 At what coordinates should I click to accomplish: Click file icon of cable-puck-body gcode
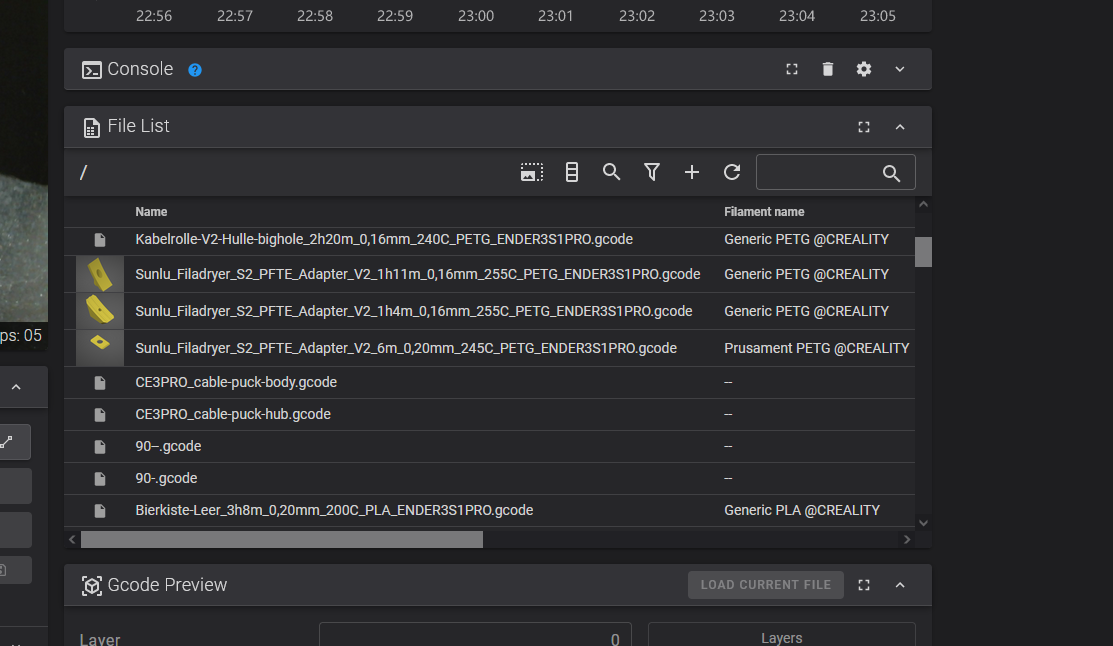pos(100,383)
